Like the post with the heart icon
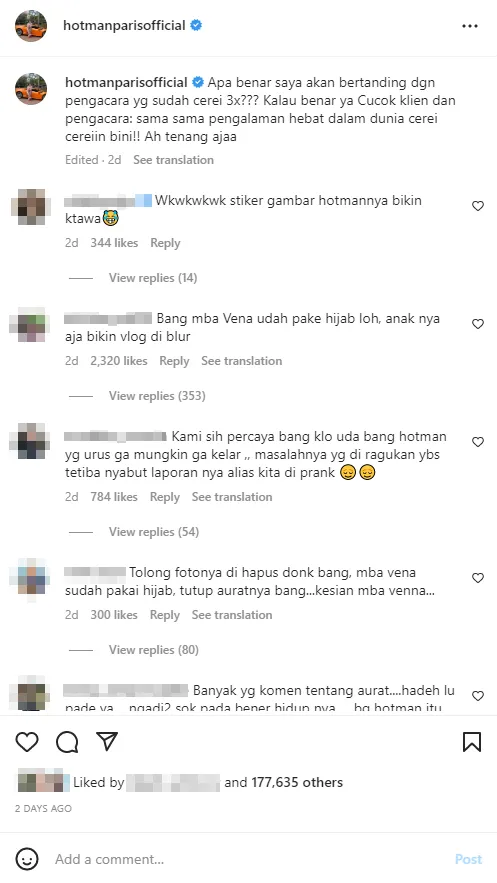This screenshot has height=883, width=497. point(26,742)
